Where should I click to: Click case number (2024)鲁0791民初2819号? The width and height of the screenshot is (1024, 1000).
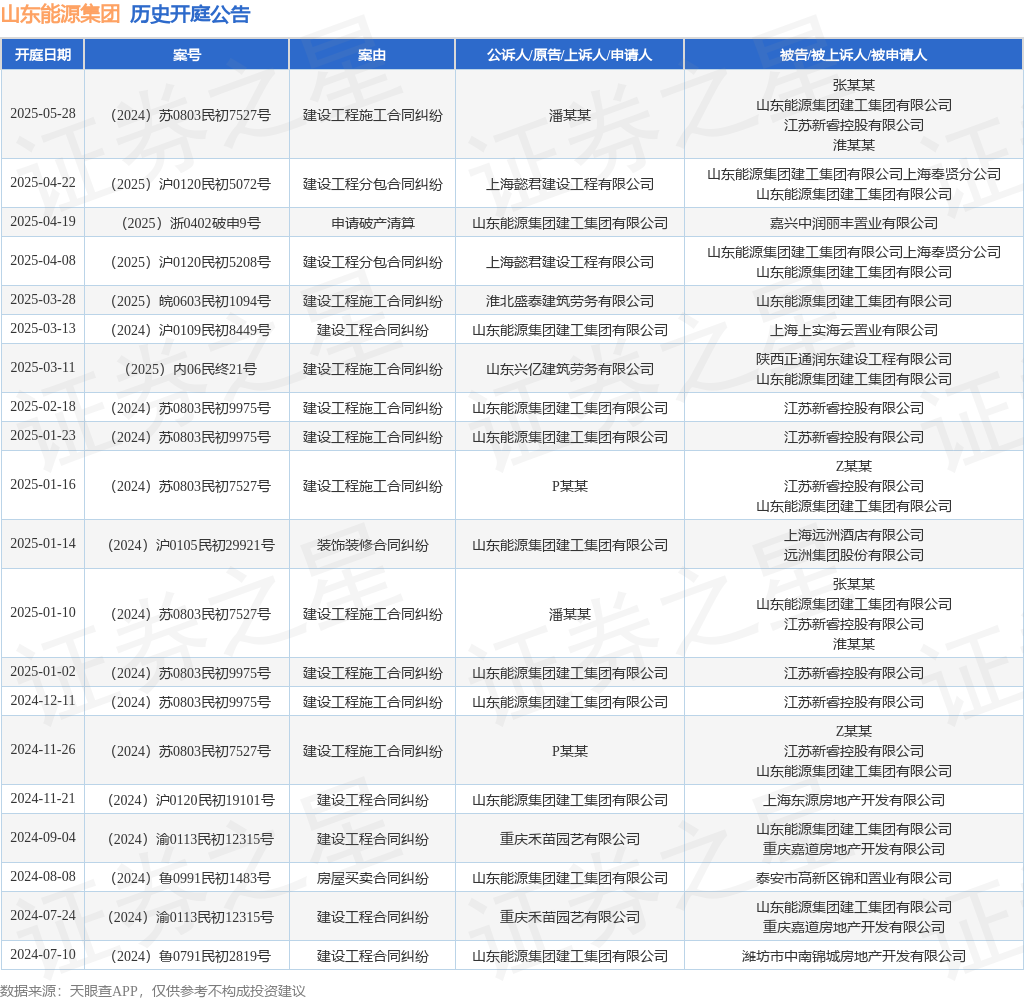pyautogui.click(x=190, y=957)
